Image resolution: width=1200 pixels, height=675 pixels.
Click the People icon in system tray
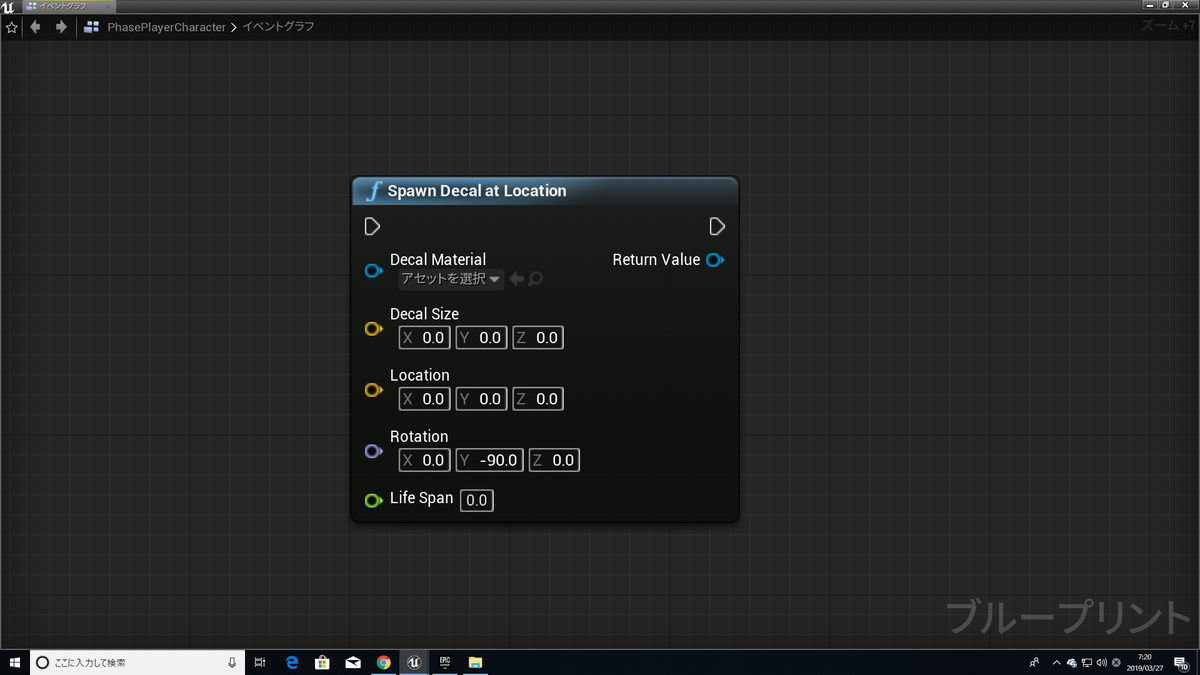click(x=1034, y=662)
